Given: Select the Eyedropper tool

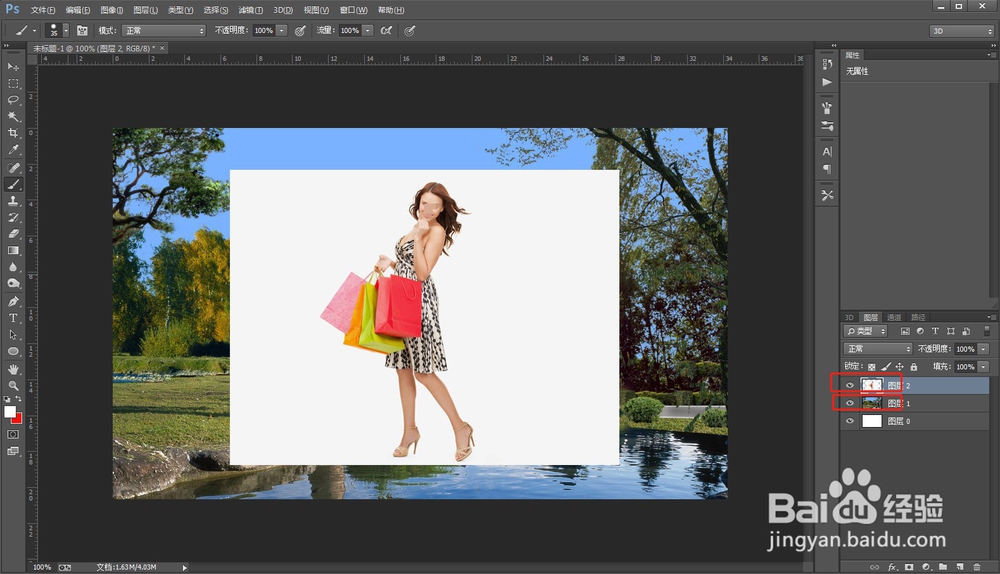Looking at the screenshot, I should point(13,150).
